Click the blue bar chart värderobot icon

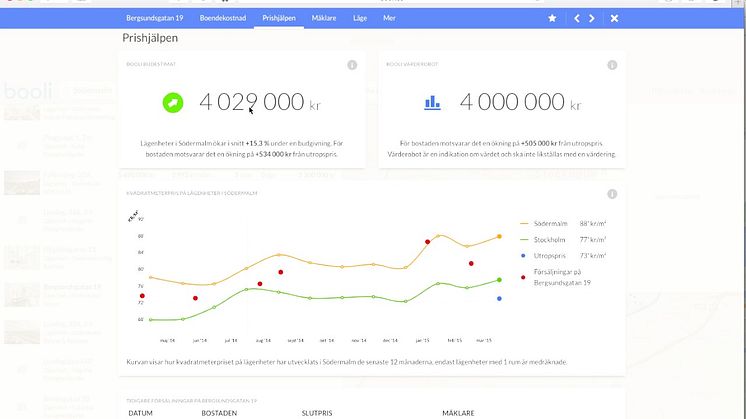[432, 102]
